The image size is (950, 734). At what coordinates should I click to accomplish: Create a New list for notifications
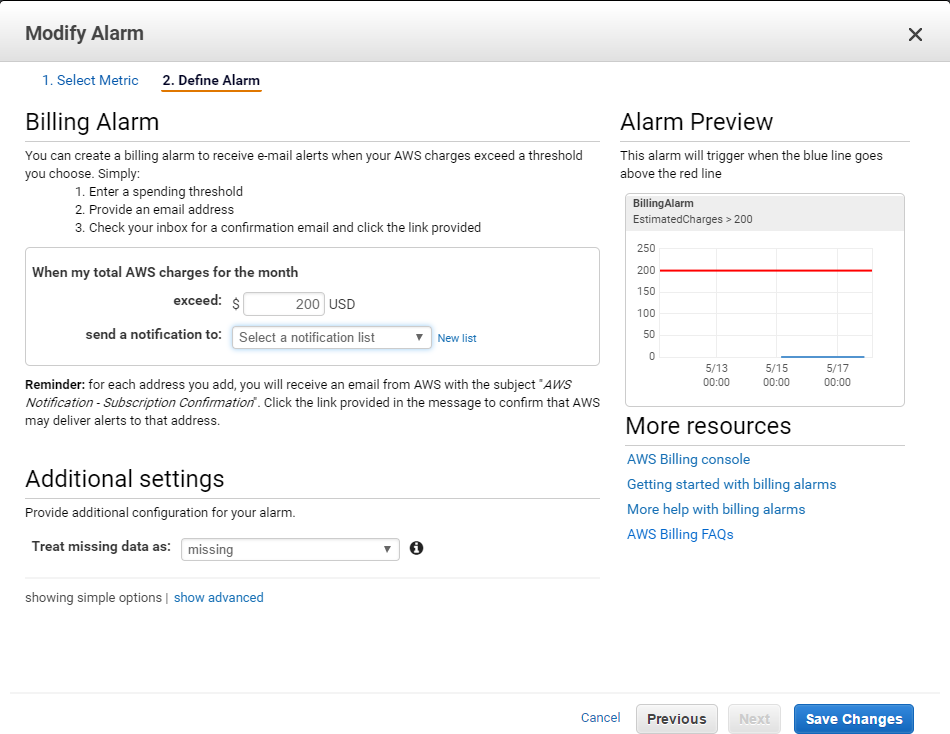pyautogui.click(x=457, y=338)
